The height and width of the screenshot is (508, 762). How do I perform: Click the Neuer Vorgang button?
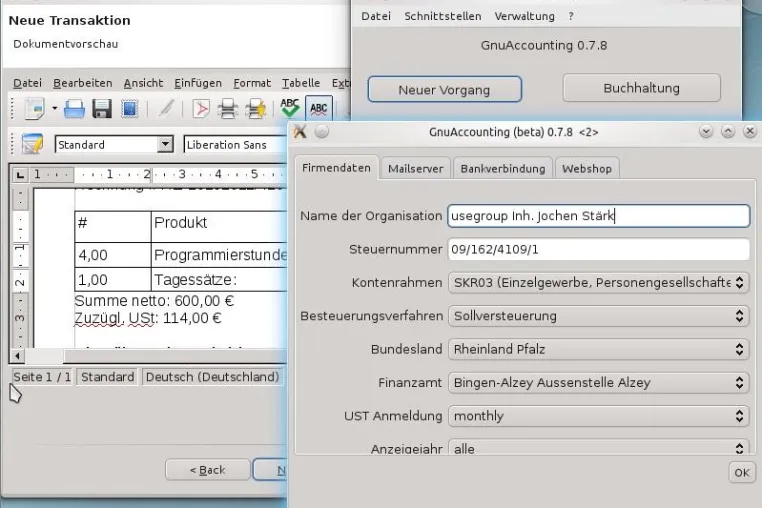point(445,89)
